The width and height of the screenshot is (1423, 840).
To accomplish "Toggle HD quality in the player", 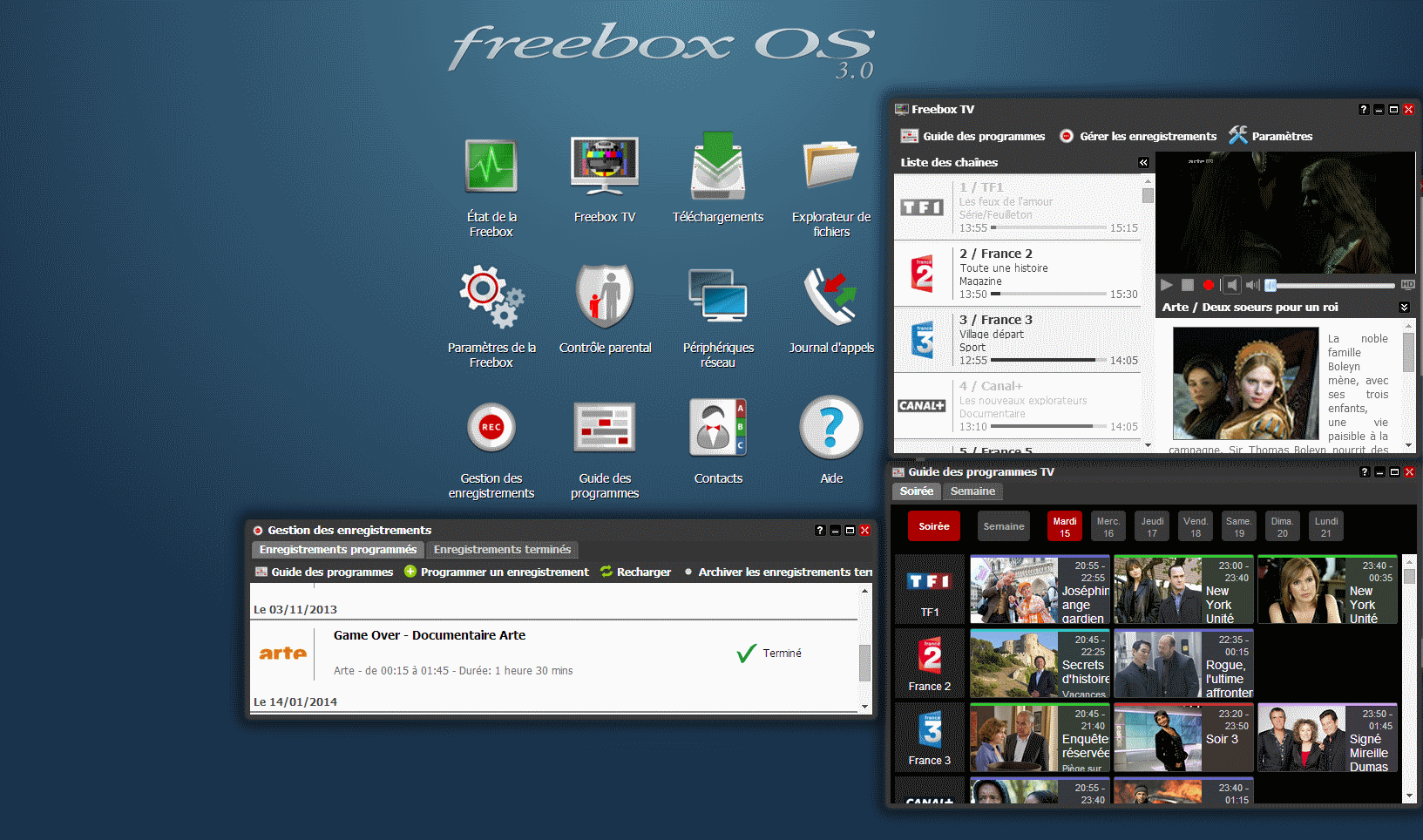I will pyautogui.click(x=1407, y=285).
